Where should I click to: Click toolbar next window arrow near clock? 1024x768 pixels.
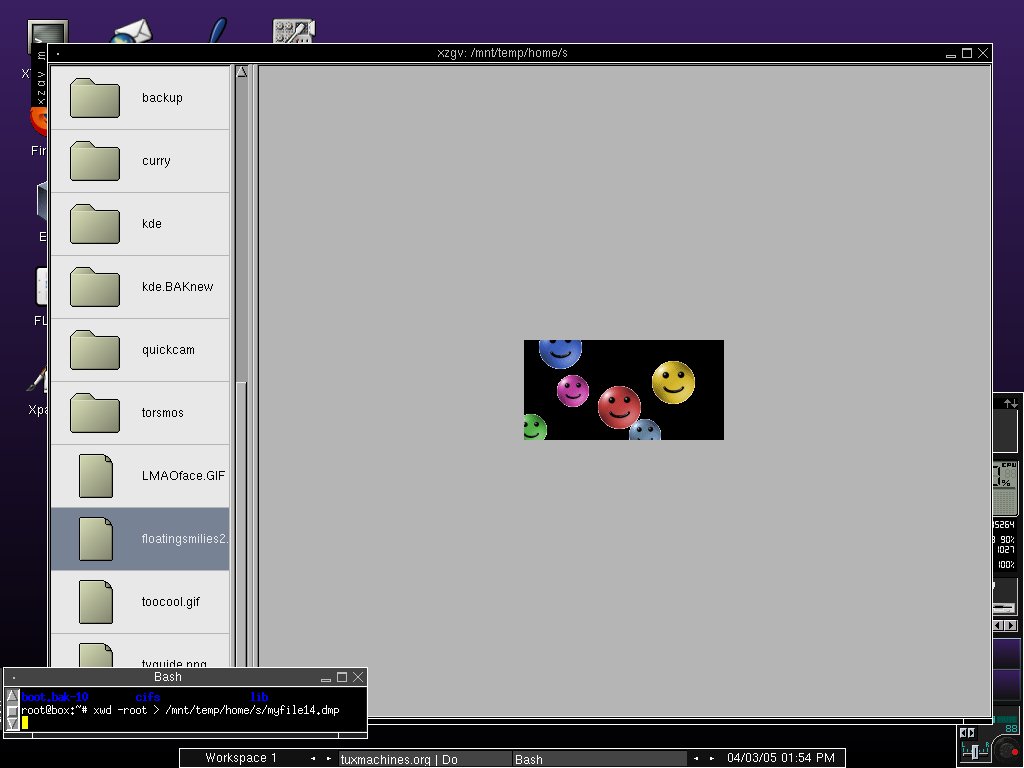[712, 758]
